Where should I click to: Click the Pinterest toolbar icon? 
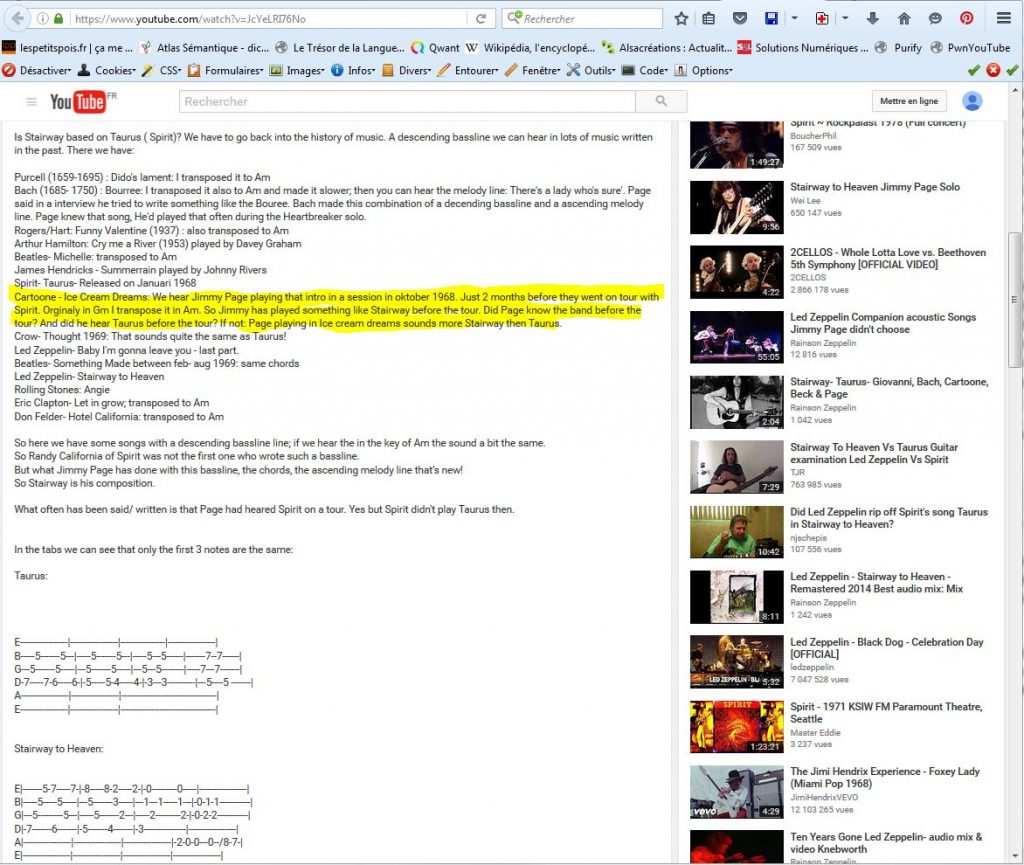[967, 18]
